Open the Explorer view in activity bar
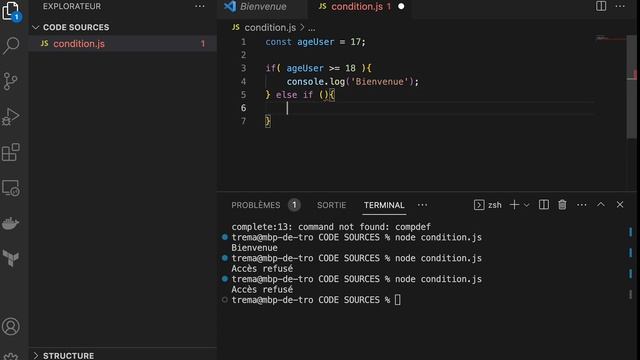Screen dimensions: 640x360 pos(11,11)
